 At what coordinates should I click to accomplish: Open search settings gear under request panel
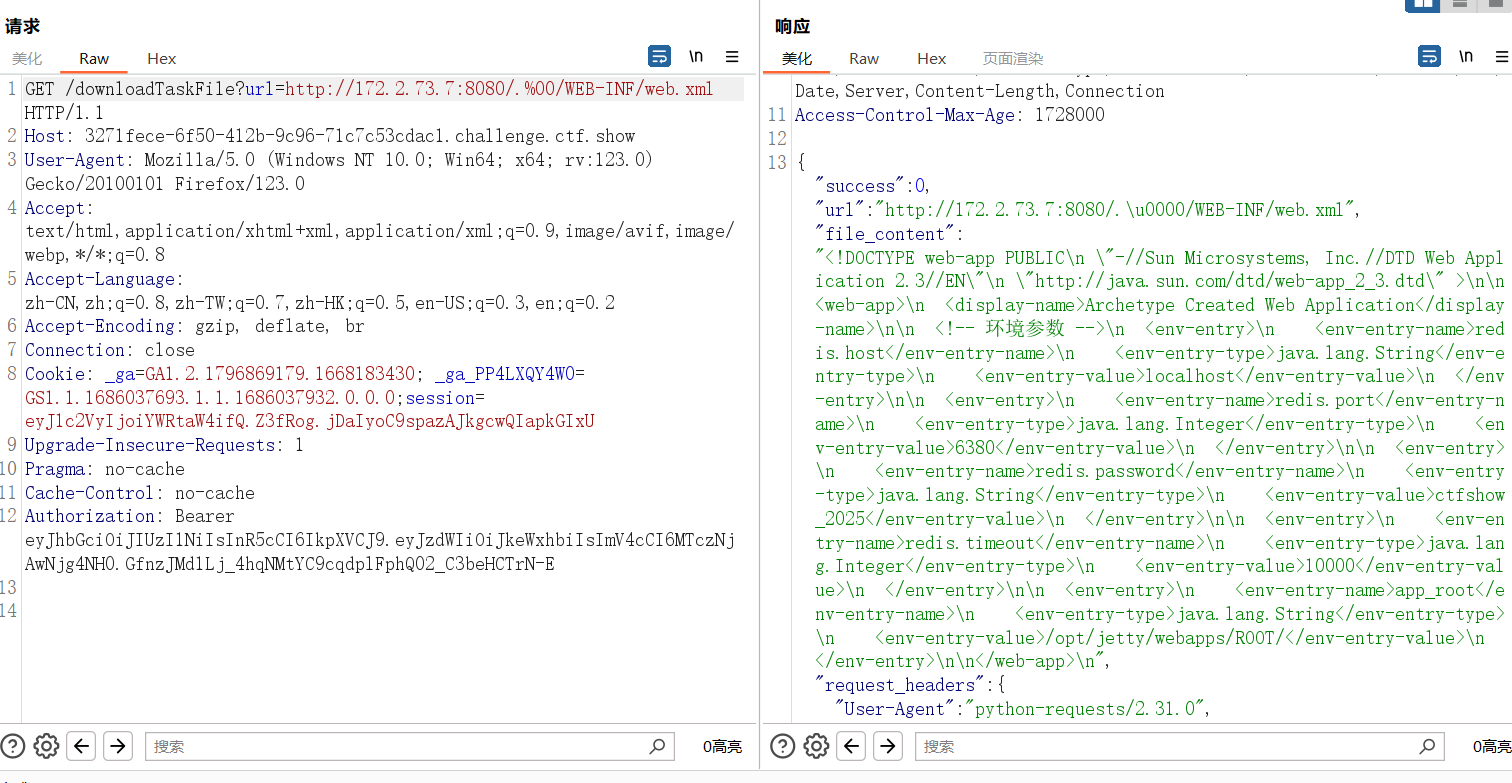pyautogui.click(x=47, y=746)
